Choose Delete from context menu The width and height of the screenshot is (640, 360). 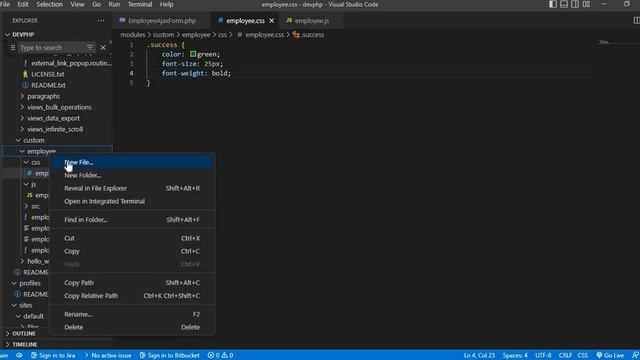click(x=132, y=327)
